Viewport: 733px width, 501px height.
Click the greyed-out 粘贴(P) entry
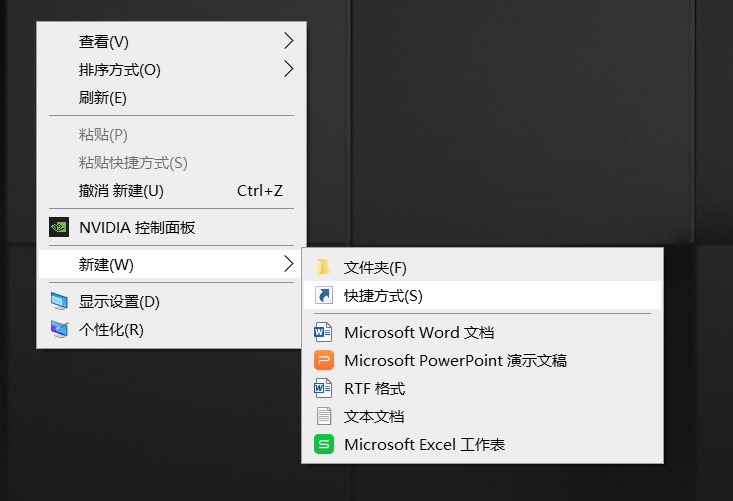coord(103,134)
